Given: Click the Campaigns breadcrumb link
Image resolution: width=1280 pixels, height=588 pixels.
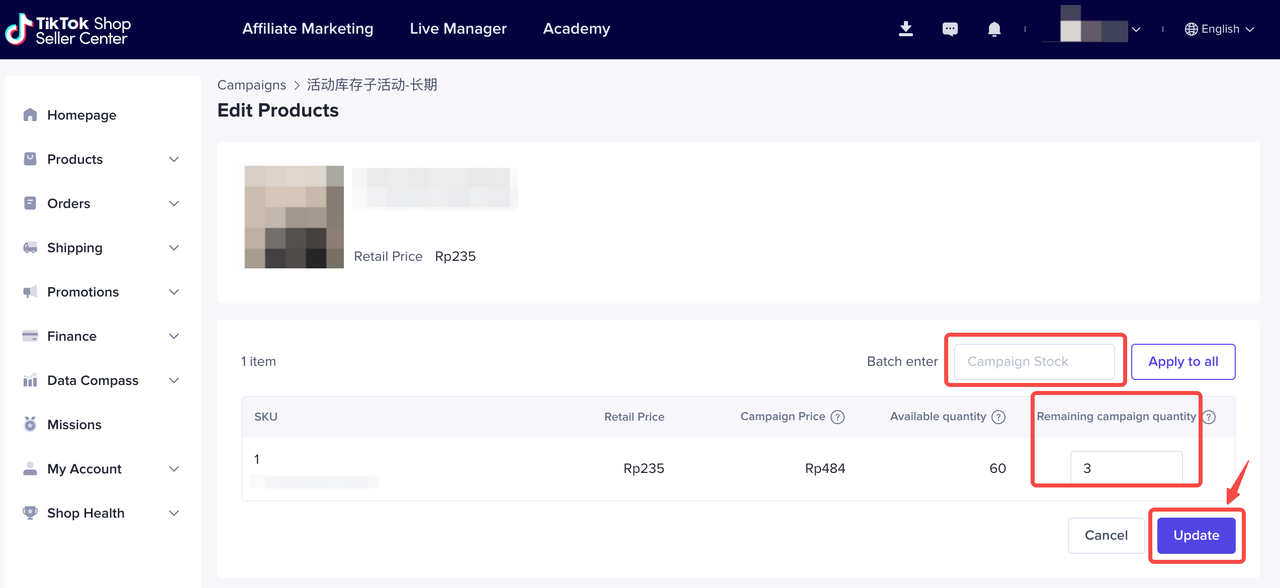Looking at the screenshot, I should (x=252, y=85).
